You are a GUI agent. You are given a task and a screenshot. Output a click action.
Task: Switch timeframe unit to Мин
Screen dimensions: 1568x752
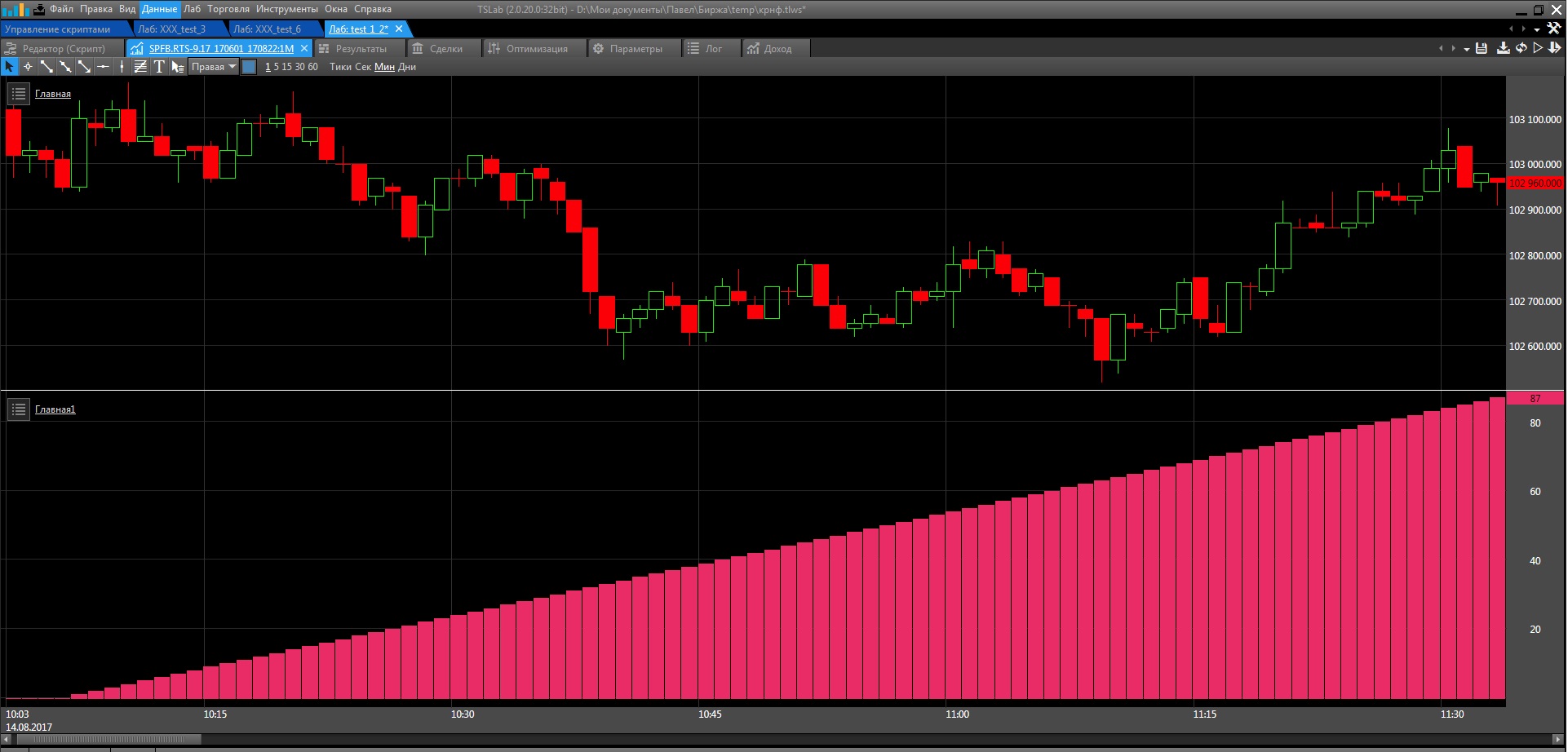point(384,67)
